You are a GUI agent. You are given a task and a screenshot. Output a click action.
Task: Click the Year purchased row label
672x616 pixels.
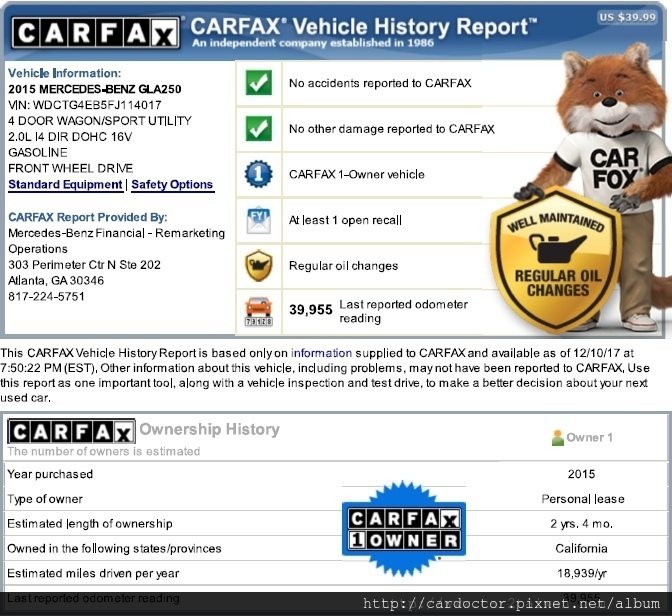coord(50,474)
